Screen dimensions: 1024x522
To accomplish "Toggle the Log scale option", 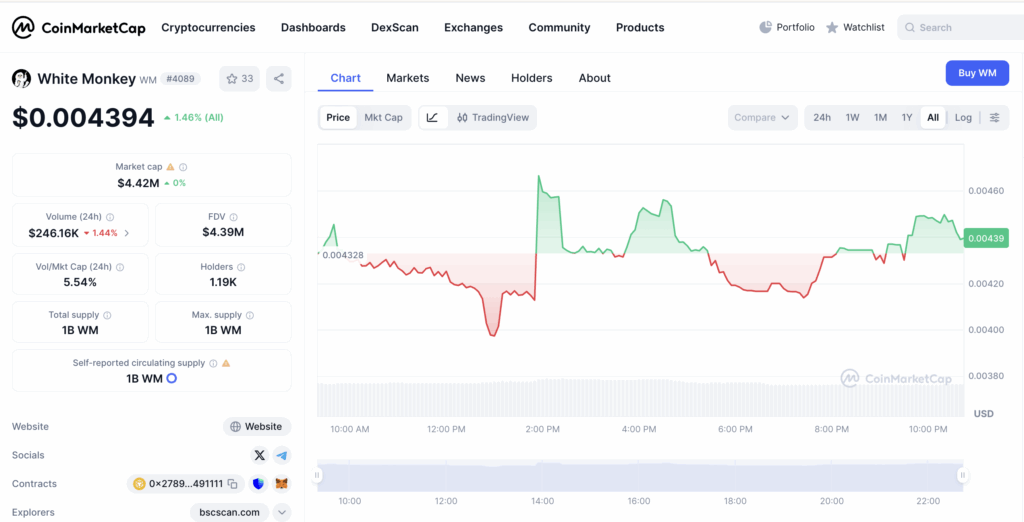I will (963, 118).
